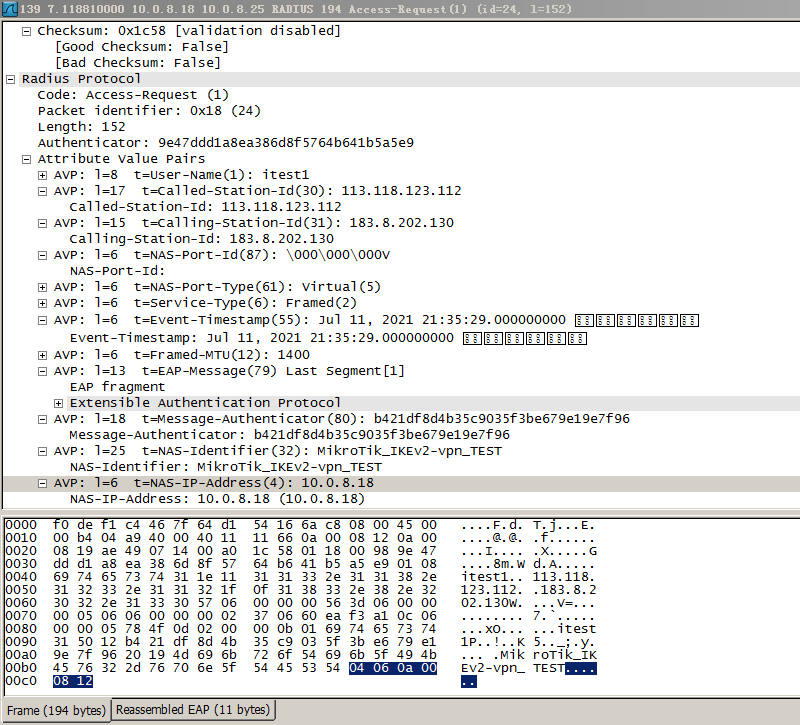This screenshot has width=800, height=725.
Task: Click hex offset 0000 row label
Action: click(x=21, y=525)
